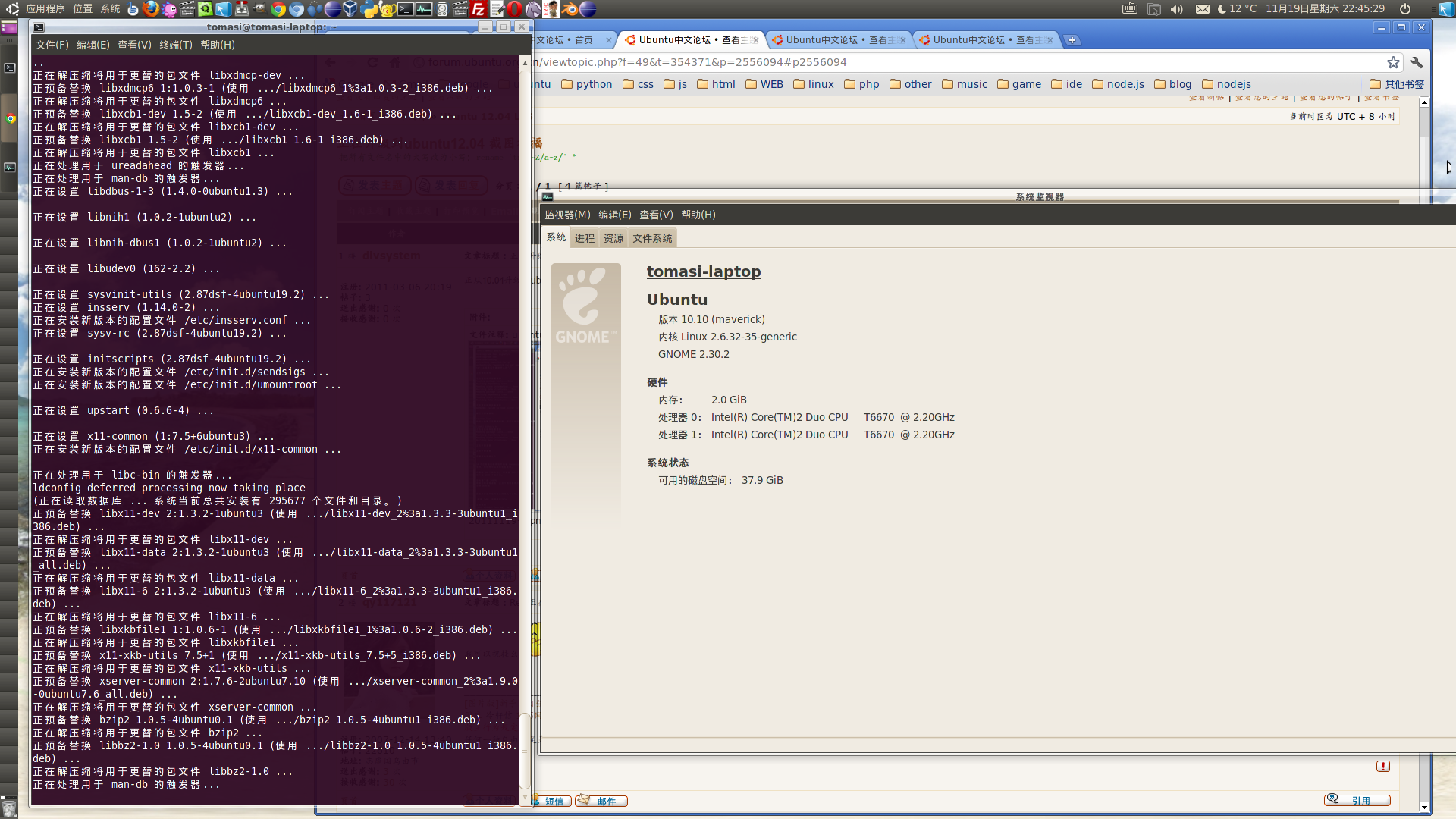Image resolution: width=1456 pixels, height=819 pixels.
Task: Open the teapot launcher icon
Action: click(x=388, y=9)
